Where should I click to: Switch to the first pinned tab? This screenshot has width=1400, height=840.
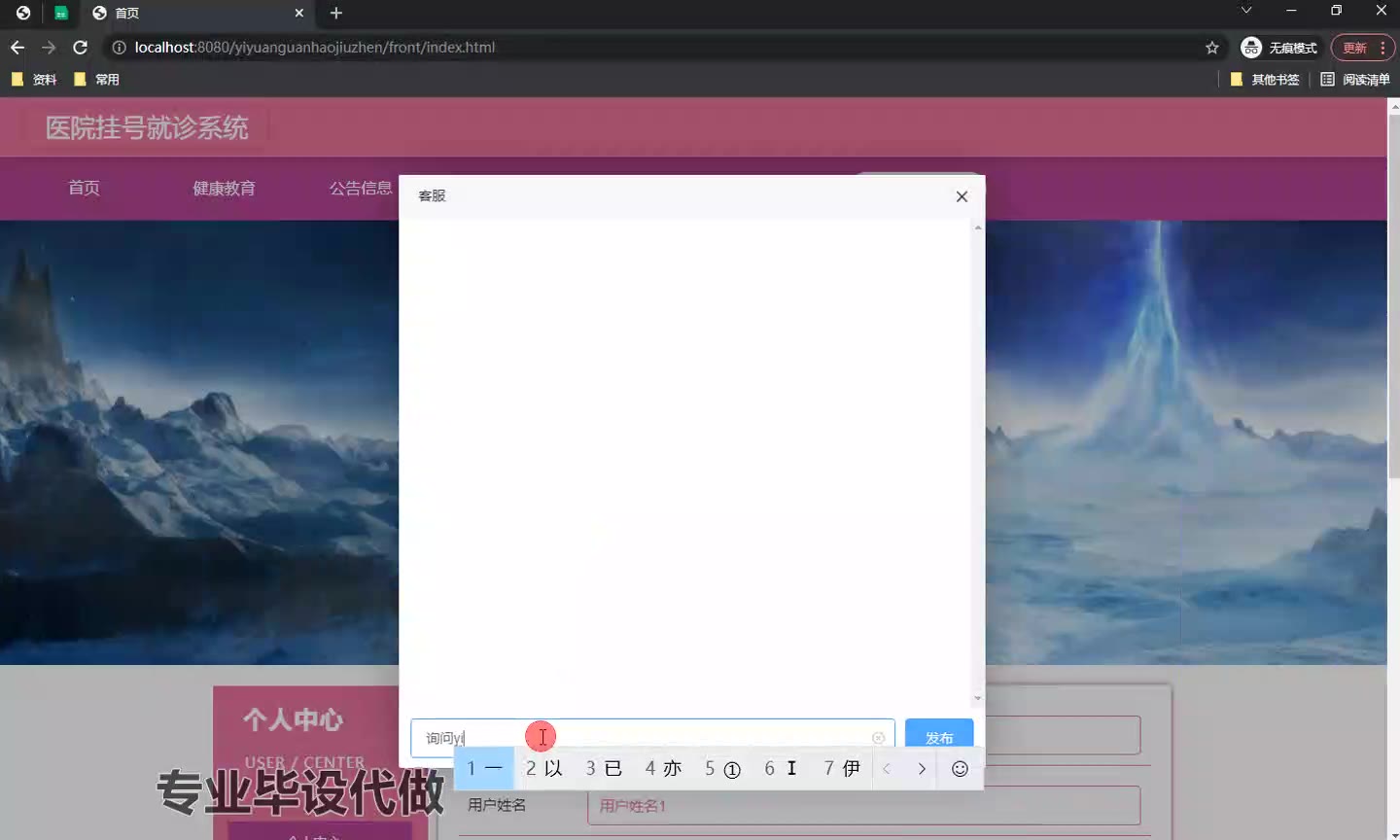23,13
